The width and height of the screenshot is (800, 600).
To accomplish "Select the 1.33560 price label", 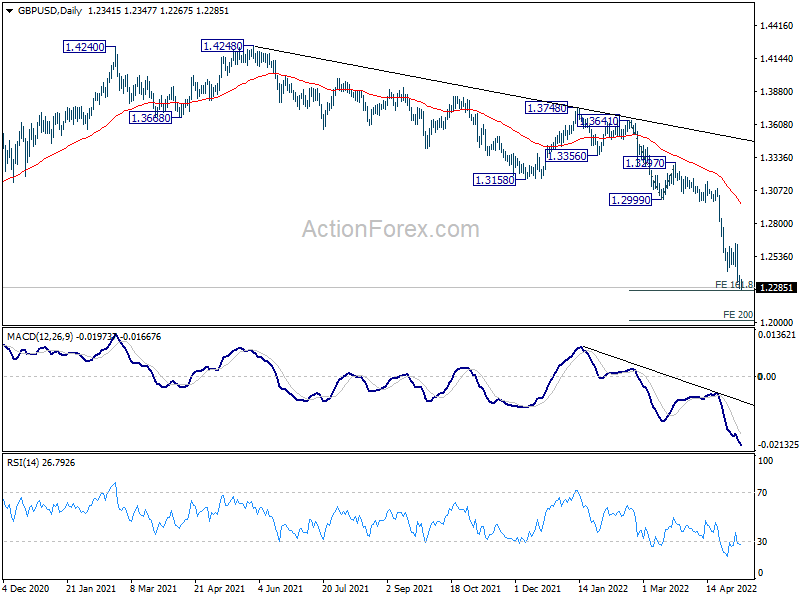I will coord(566,156).
